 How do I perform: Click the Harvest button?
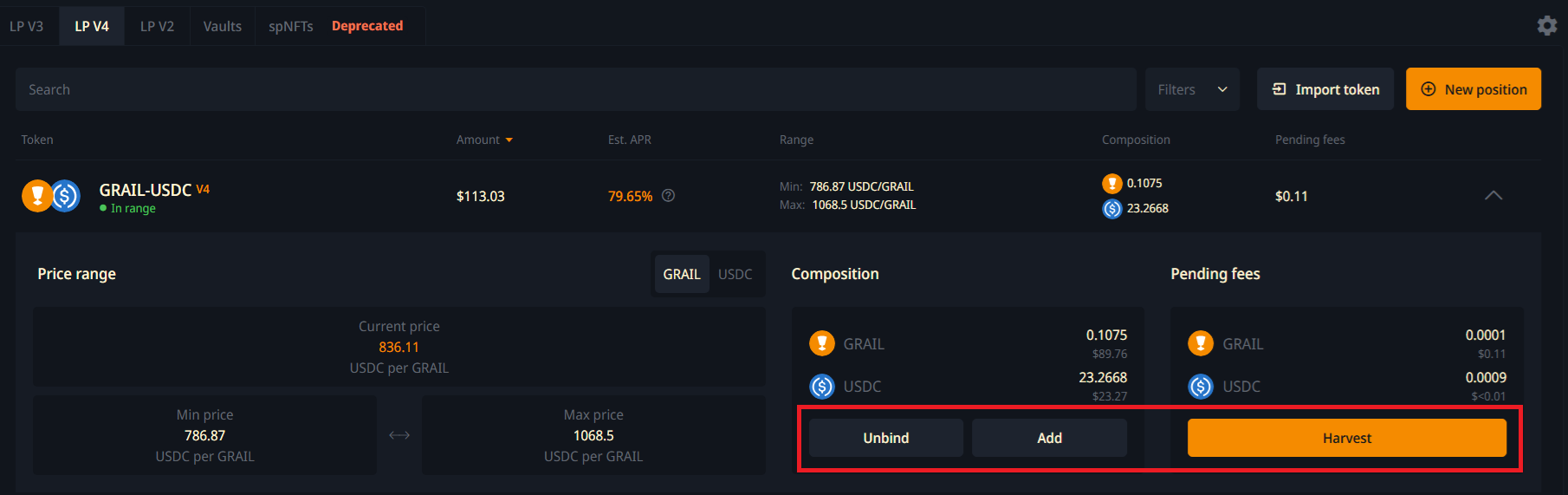(x=1347, y=438)
